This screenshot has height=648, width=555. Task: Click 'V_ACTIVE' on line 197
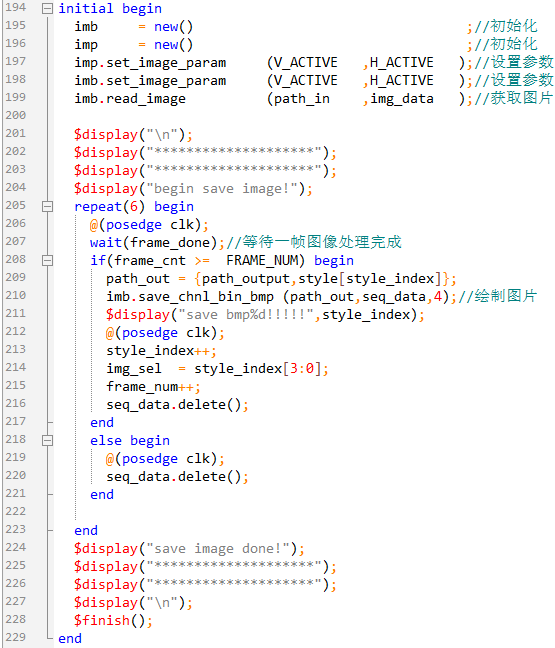point(306,63)
